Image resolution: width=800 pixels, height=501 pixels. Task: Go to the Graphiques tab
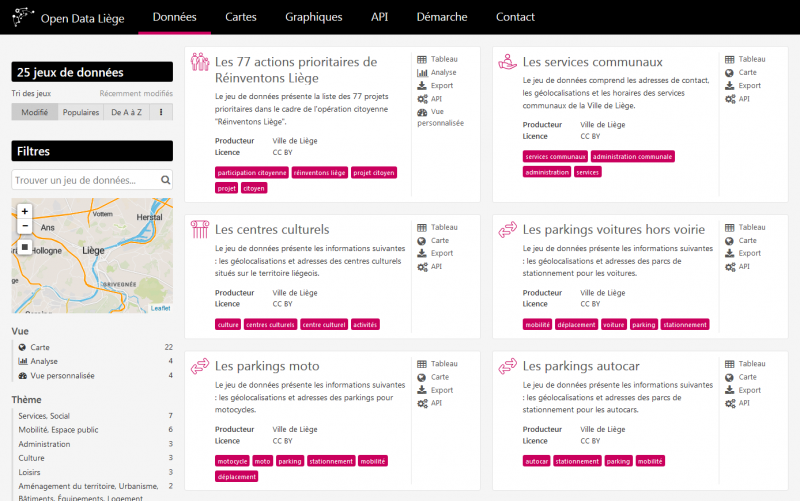(x=314, y=17)
